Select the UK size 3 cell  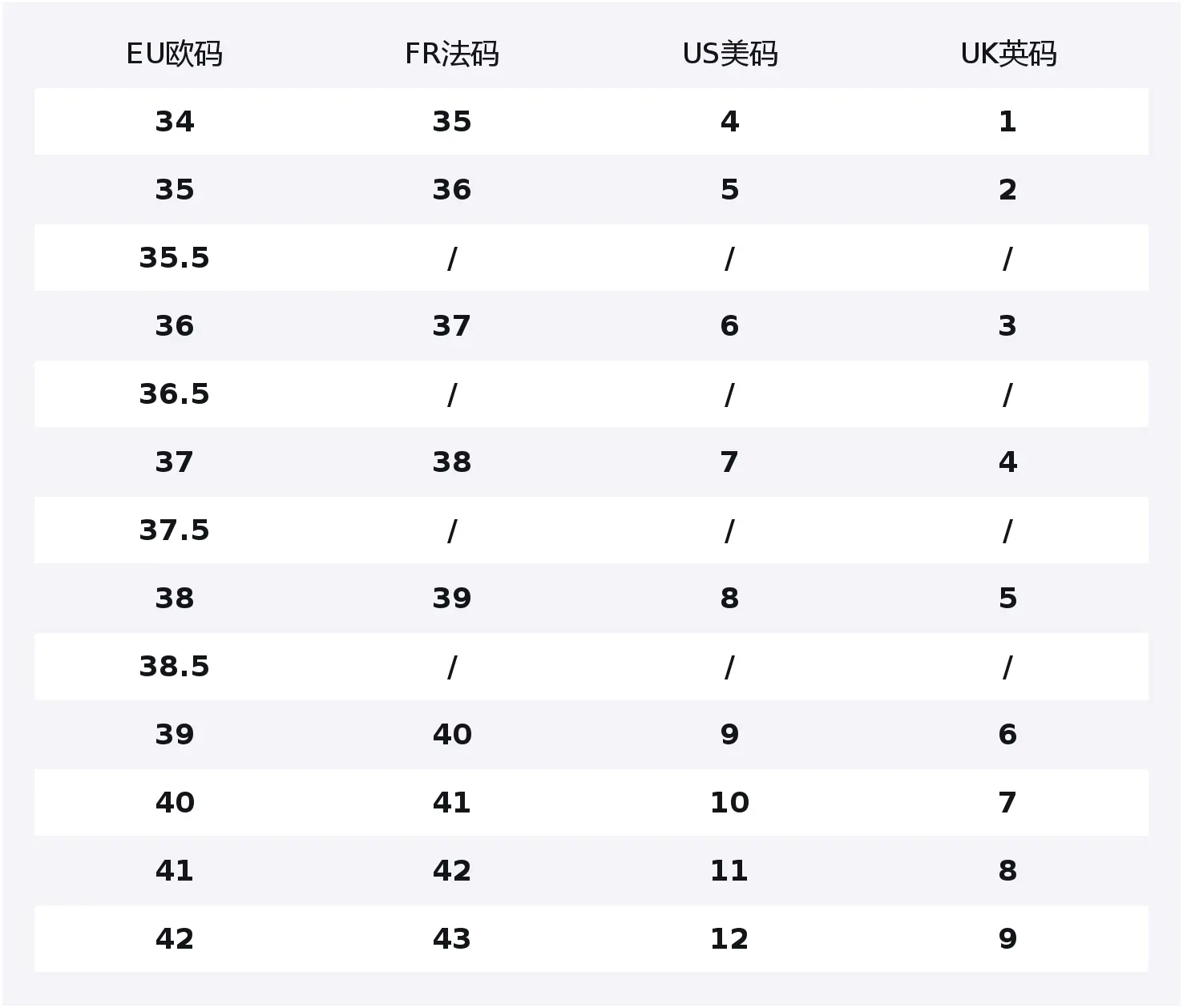click(1007, 326)
